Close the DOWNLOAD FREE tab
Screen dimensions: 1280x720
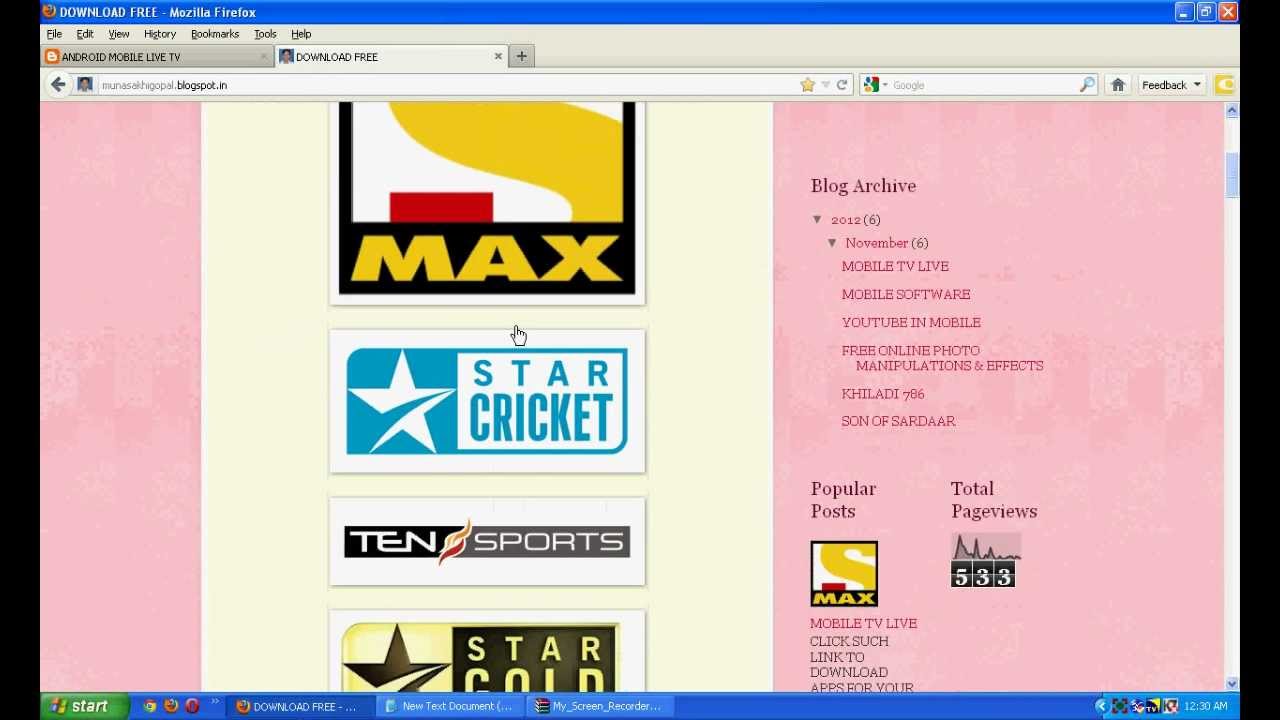coord(498,56)
